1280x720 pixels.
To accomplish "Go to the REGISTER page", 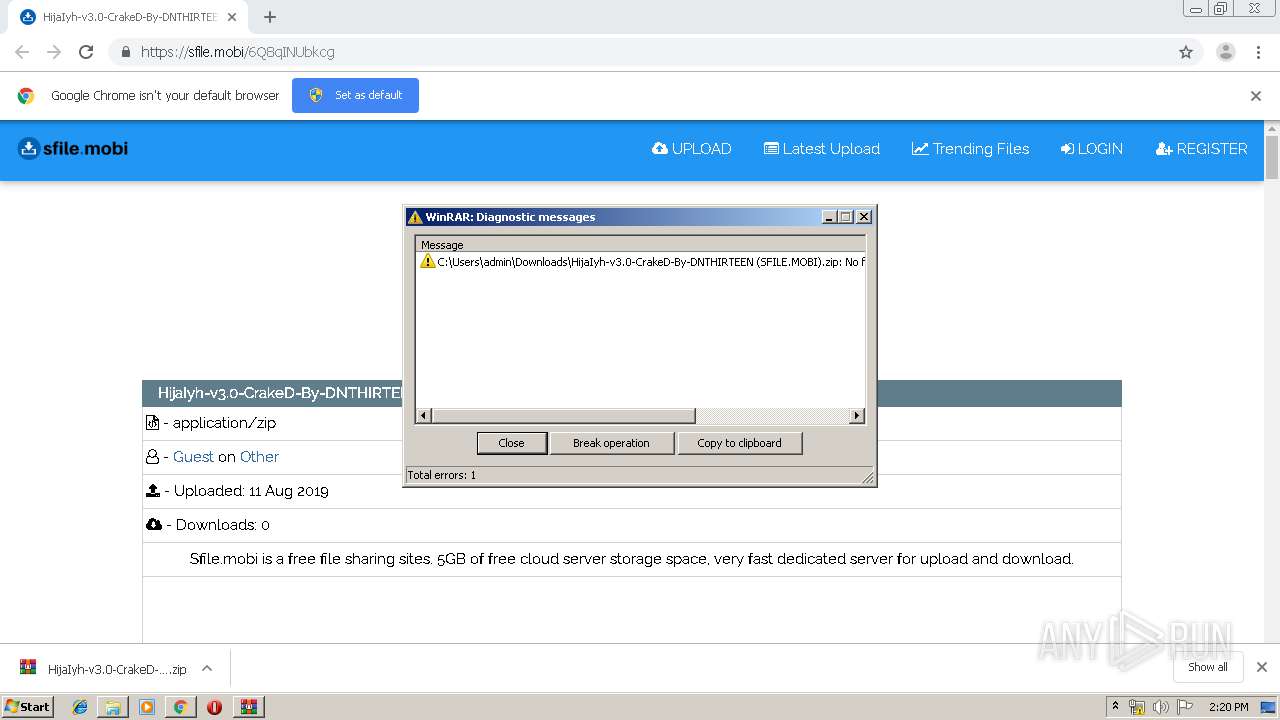I will [1202, 149].
